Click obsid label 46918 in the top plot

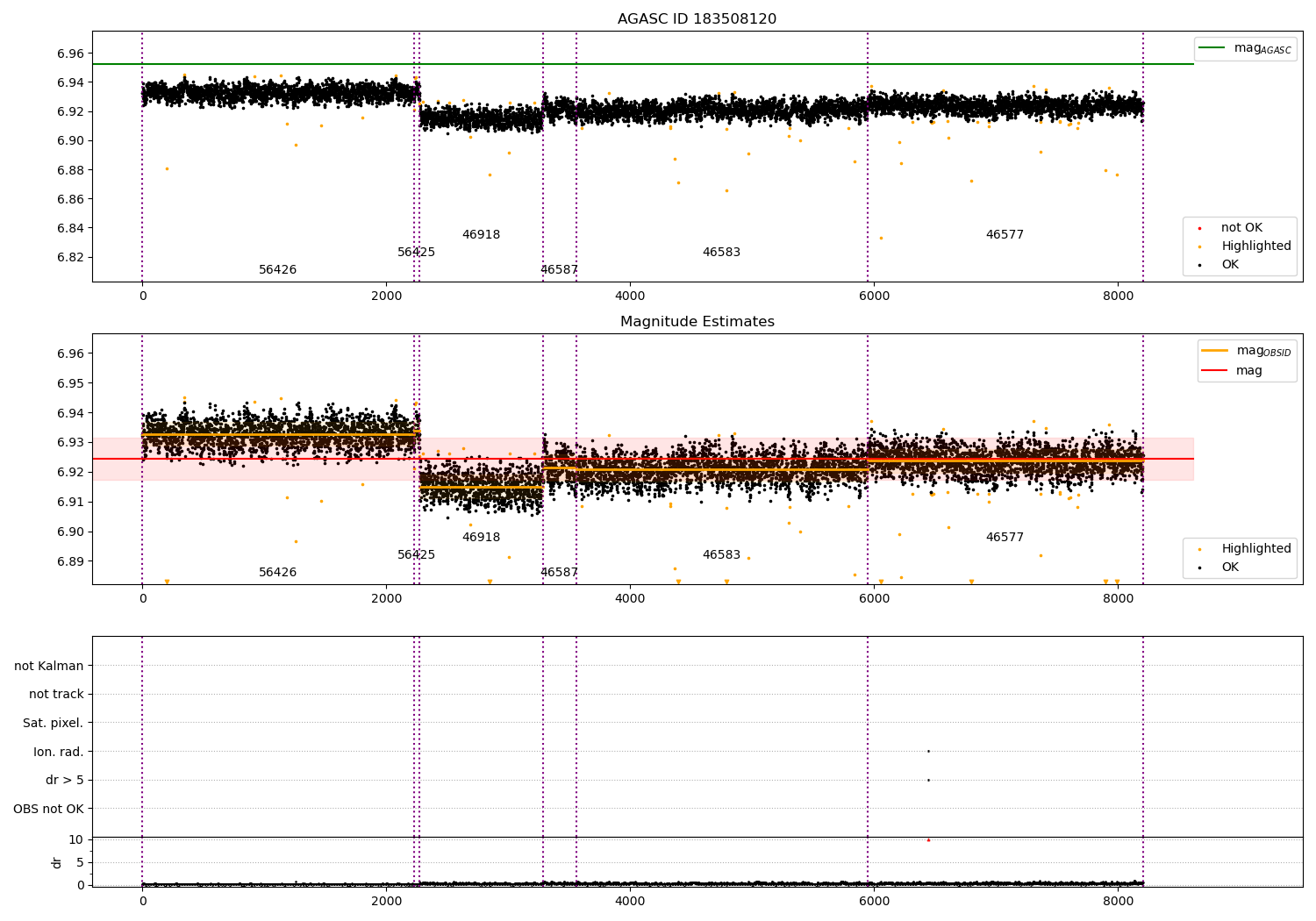[x=481, y=235]
